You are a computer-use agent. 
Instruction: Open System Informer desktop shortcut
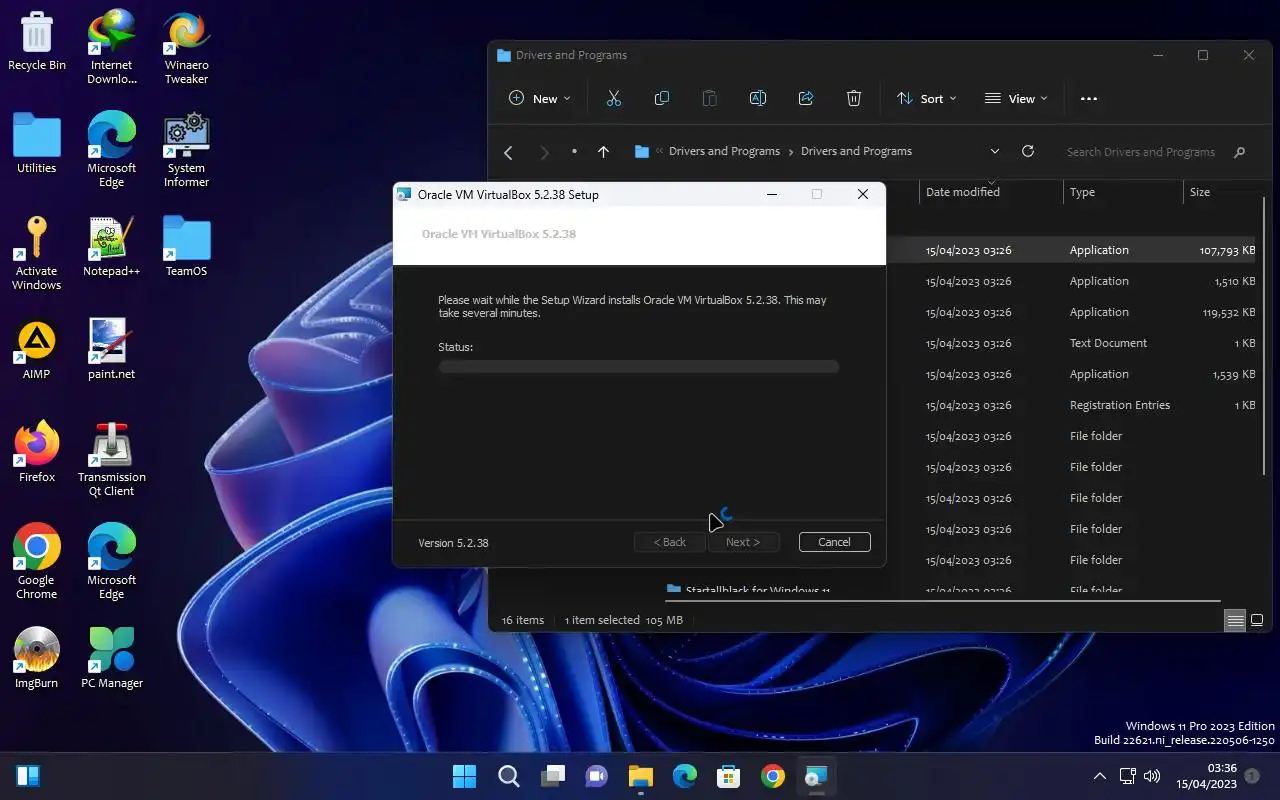point(187,150)
